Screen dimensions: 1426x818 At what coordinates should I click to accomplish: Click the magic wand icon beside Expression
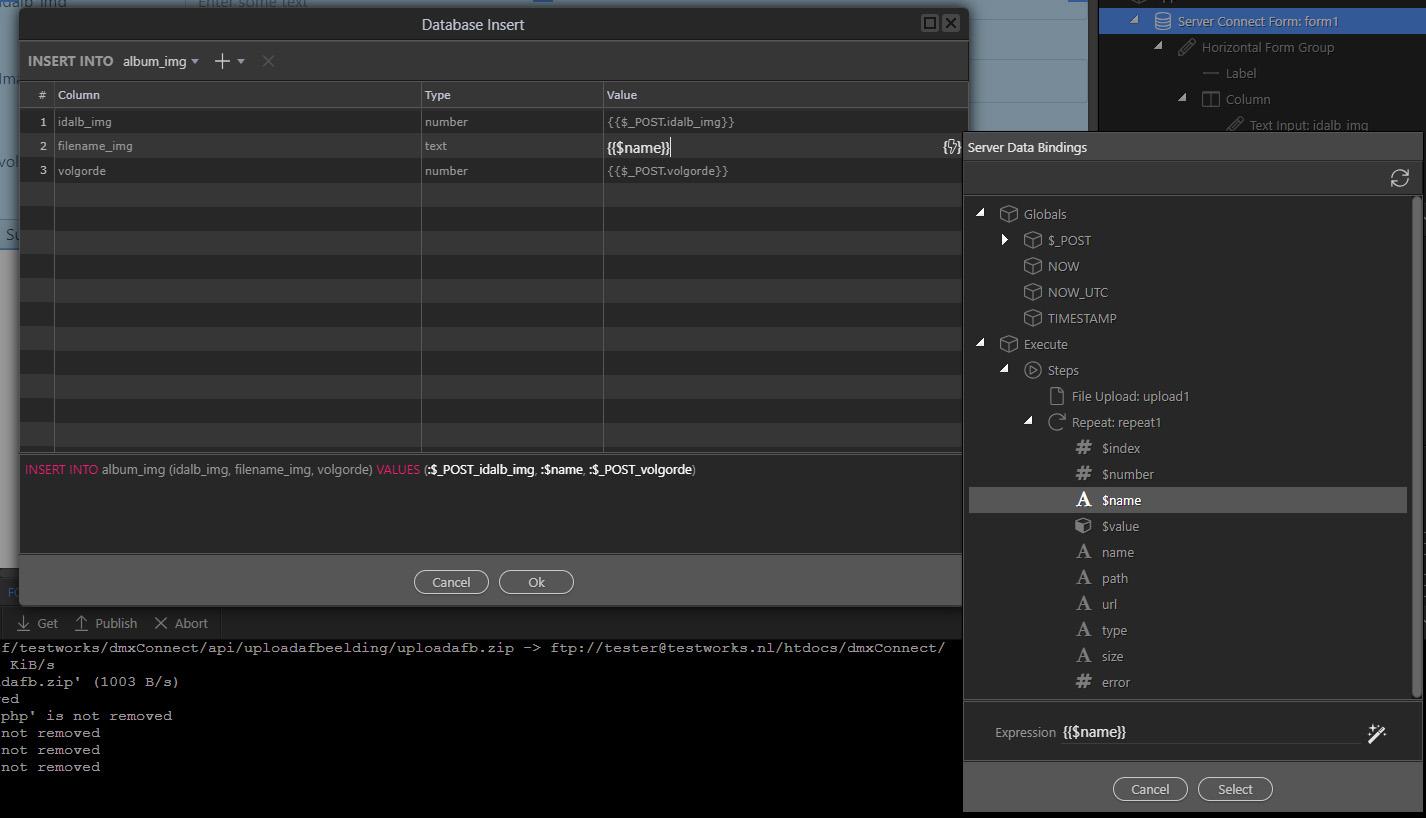tap(1377, 734)
